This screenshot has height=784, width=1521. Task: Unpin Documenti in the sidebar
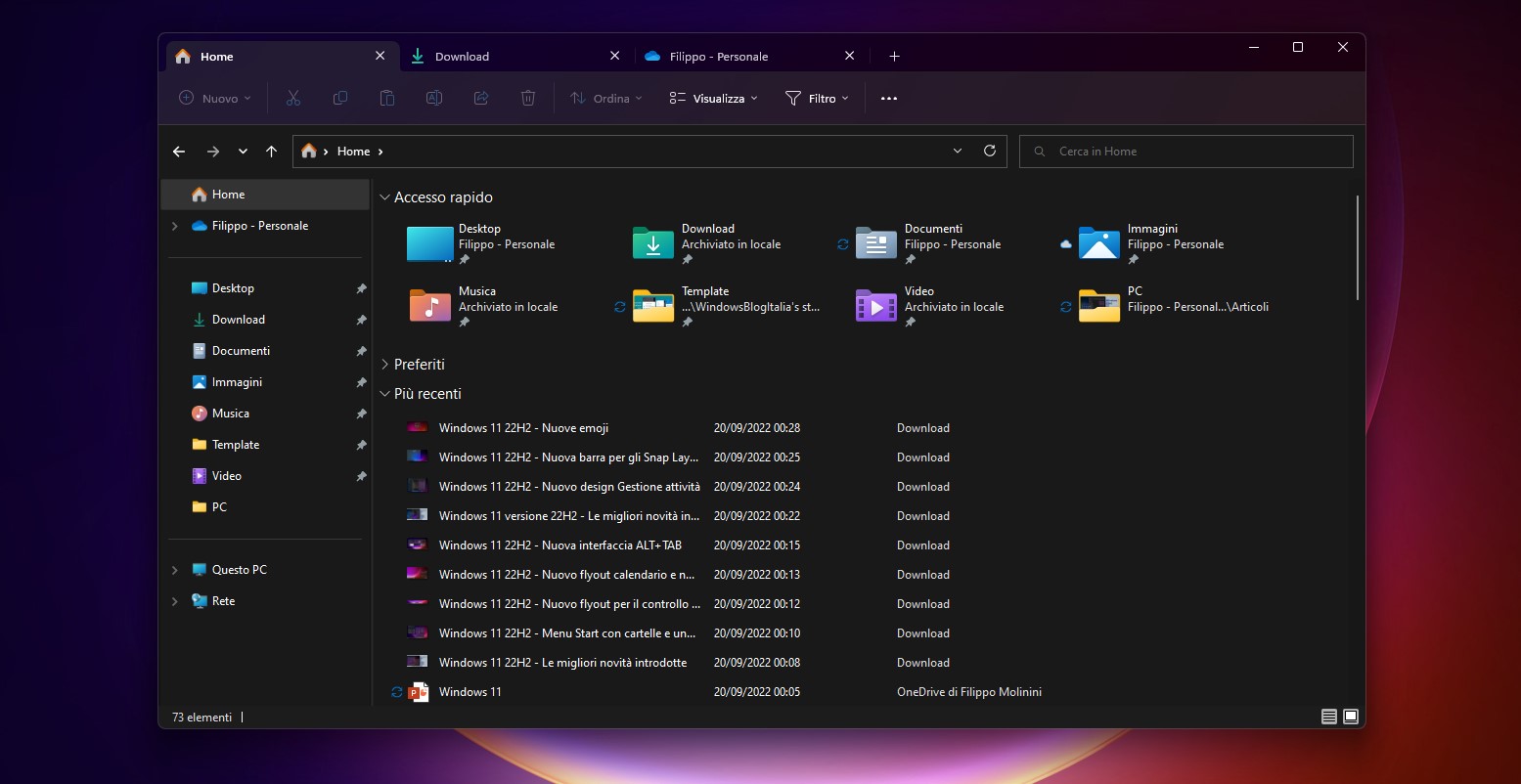pos(361,351)
